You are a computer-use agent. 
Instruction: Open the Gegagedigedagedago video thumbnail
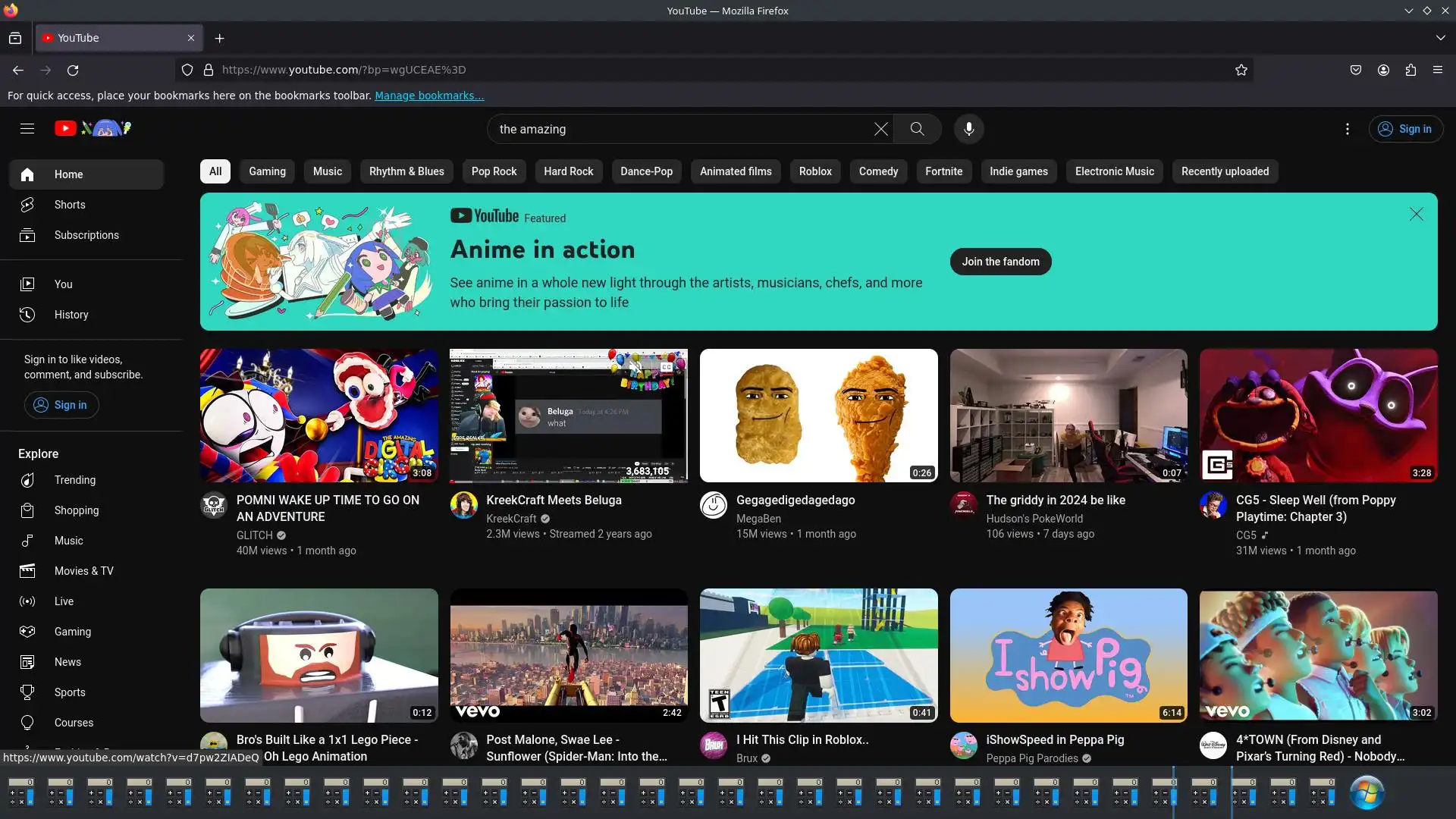tap(818, 416)
